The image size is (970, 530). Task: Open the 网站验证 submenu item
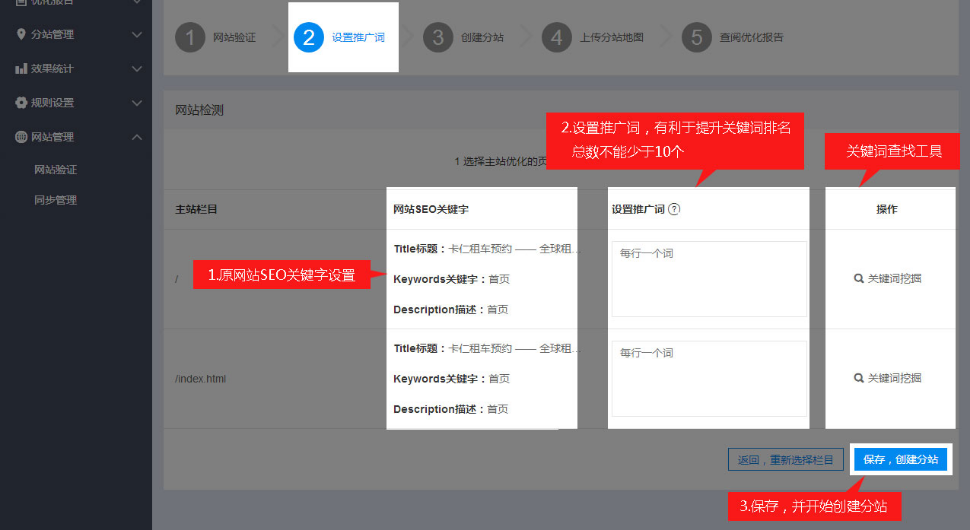56,169
